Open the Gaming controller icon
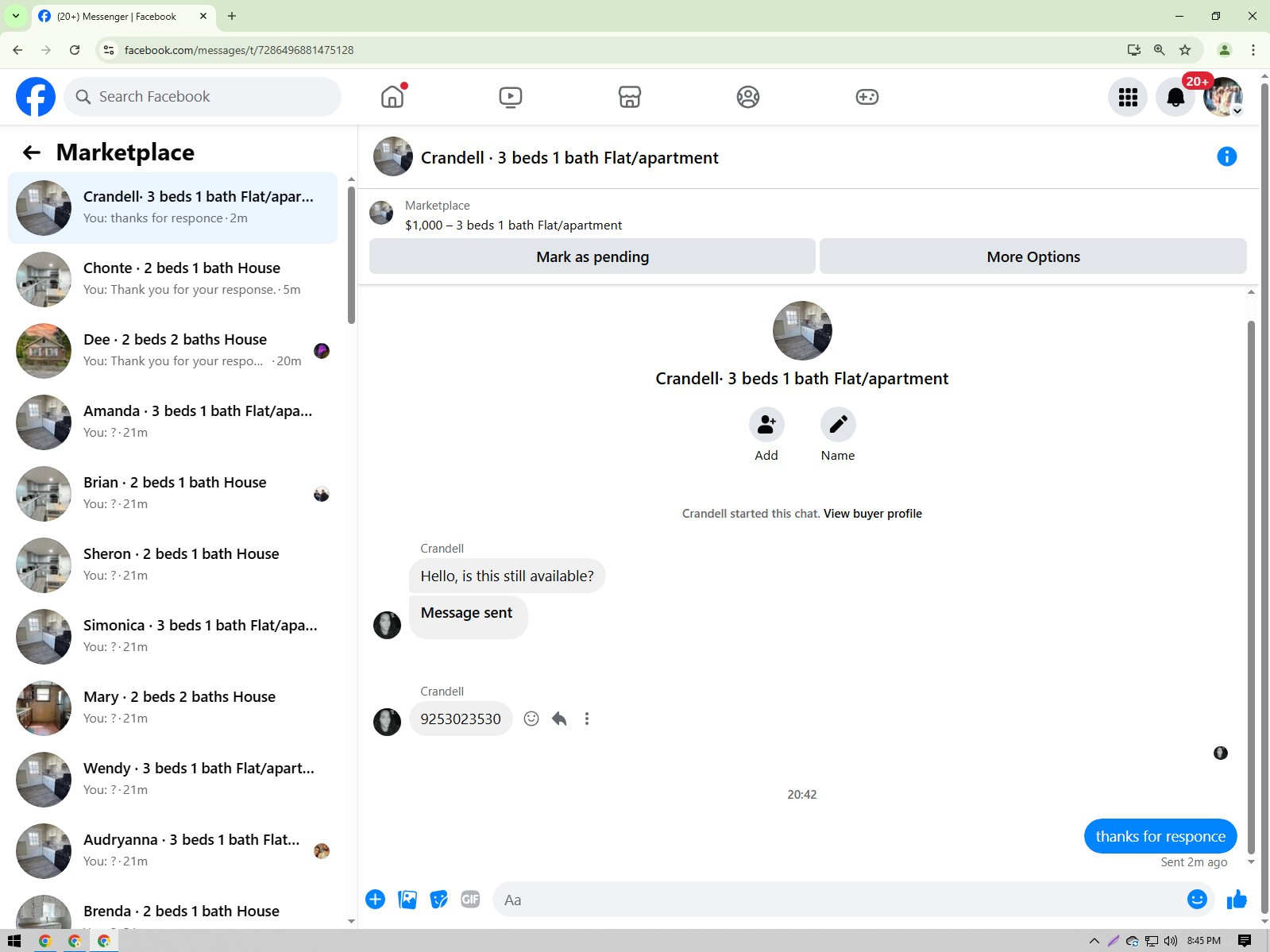The height and width of the screenshot is (952, 1270). (867, 97)
